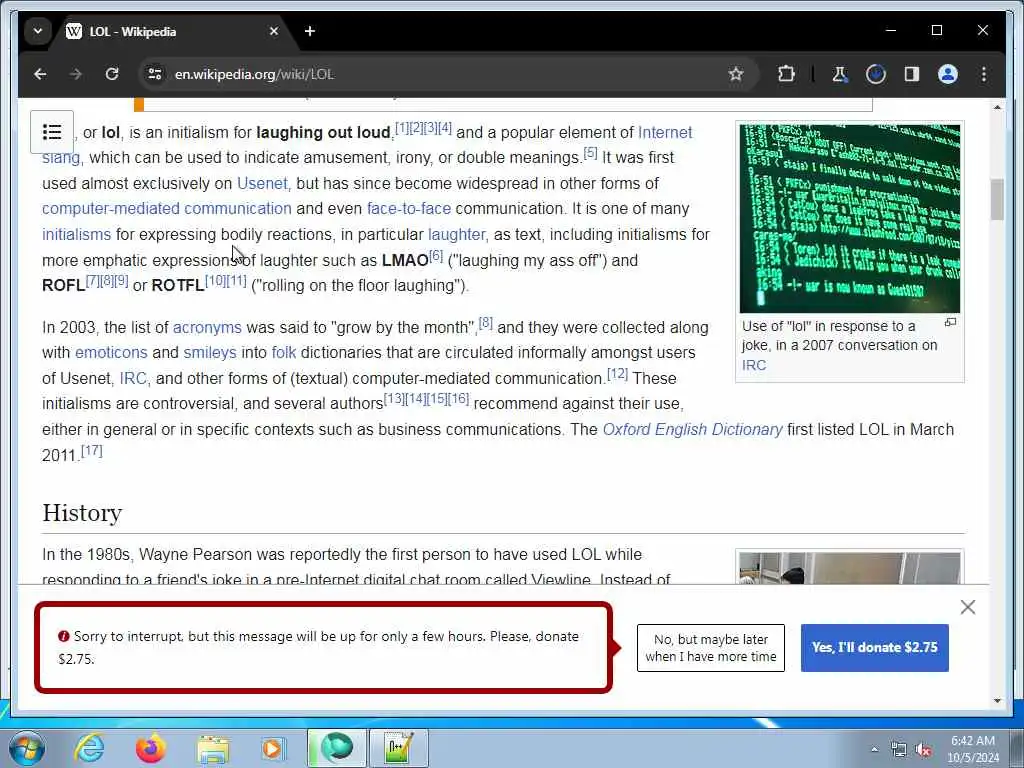Viewport: 1024px width, 768px height.
Task: Click the enlarge icon below IRC image
Action: tap(951, 323)
